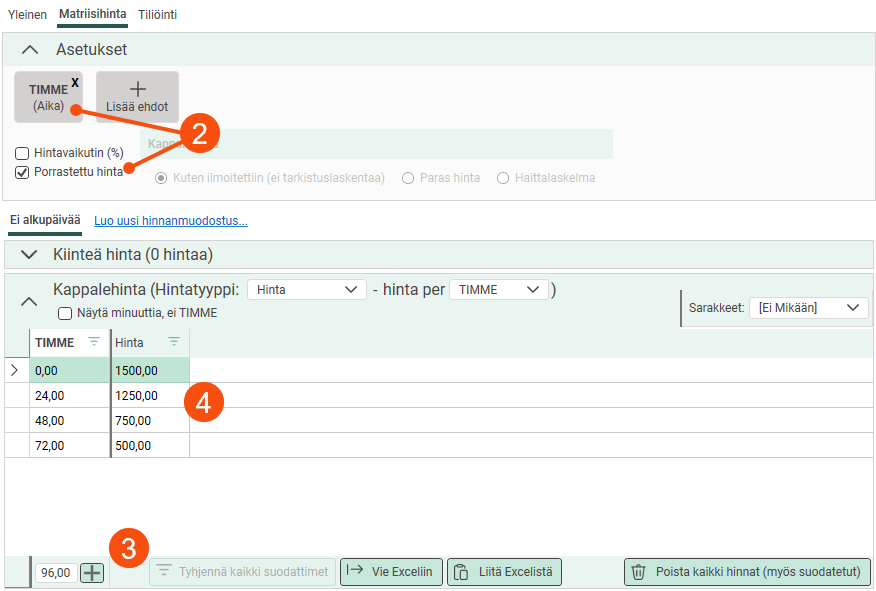Click the TIMME column filter icon
The image size is (876, 591).
94,342
